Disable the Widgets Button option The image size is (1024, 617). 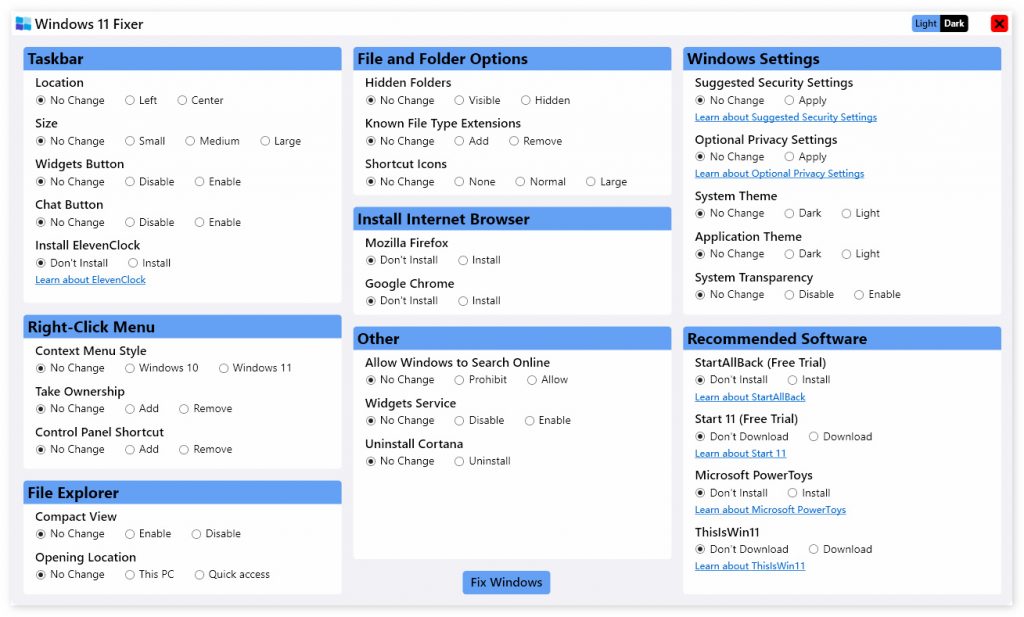pyautogui.click(x=130, y=182)
